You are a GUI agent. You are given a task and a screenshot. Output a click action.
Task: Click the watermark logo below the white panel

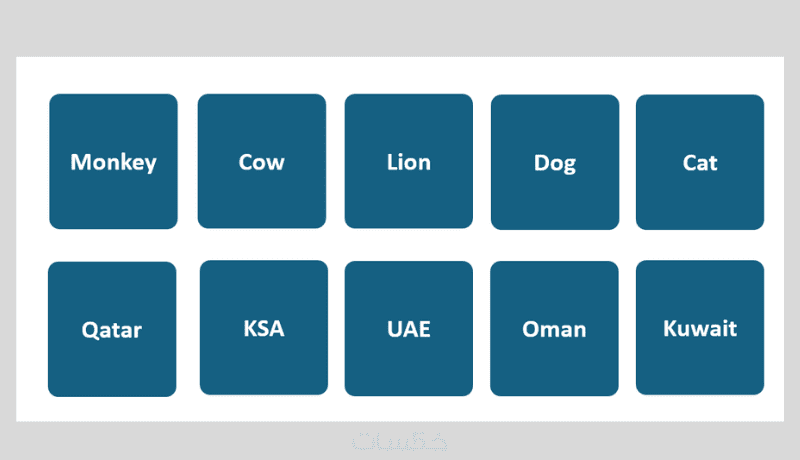tap(400, 440)
